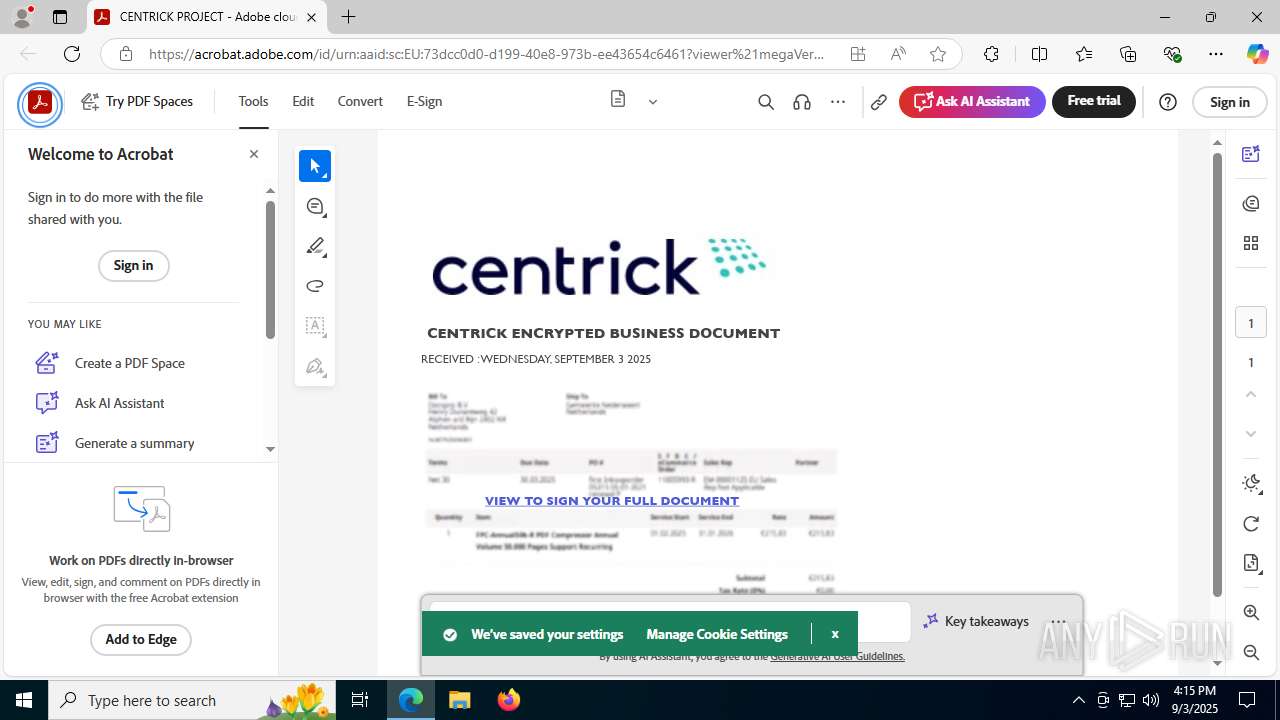This screenshot has width=1280, height=720.
Task: Select the arrow selection tool
Action: (315, 166)
